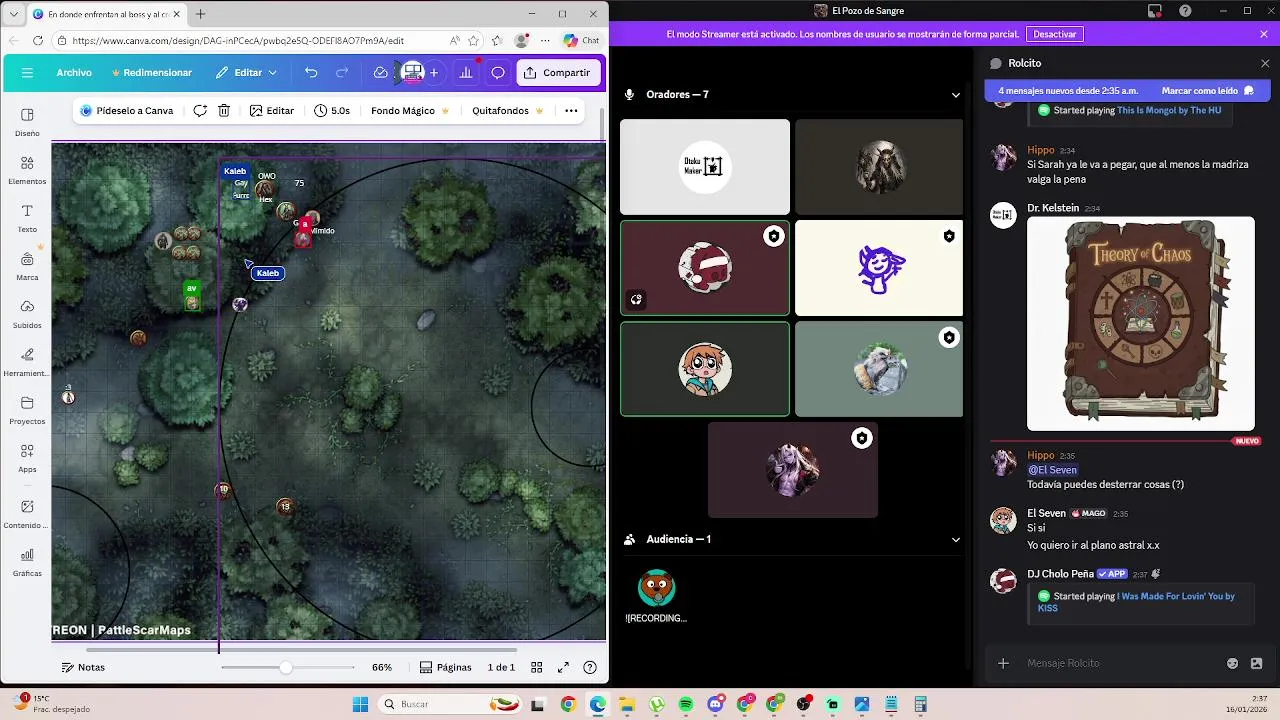Open the Apps side panel

click(27, 458)
